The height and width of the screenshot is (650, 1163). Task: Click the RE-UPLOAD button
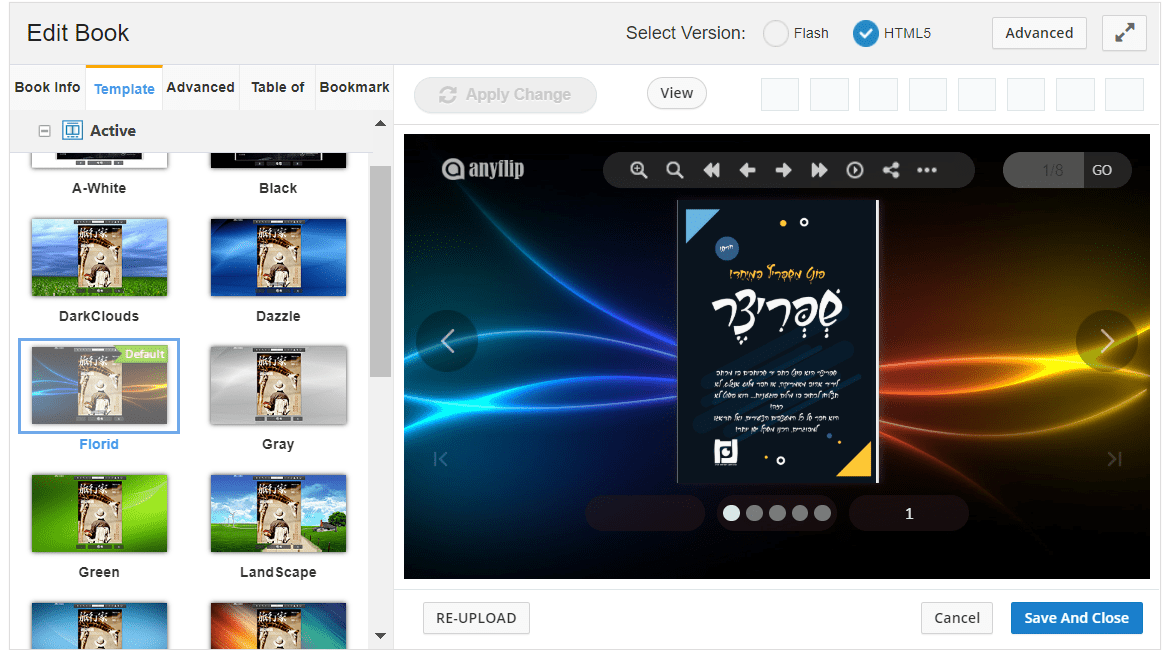click(476, 618)
